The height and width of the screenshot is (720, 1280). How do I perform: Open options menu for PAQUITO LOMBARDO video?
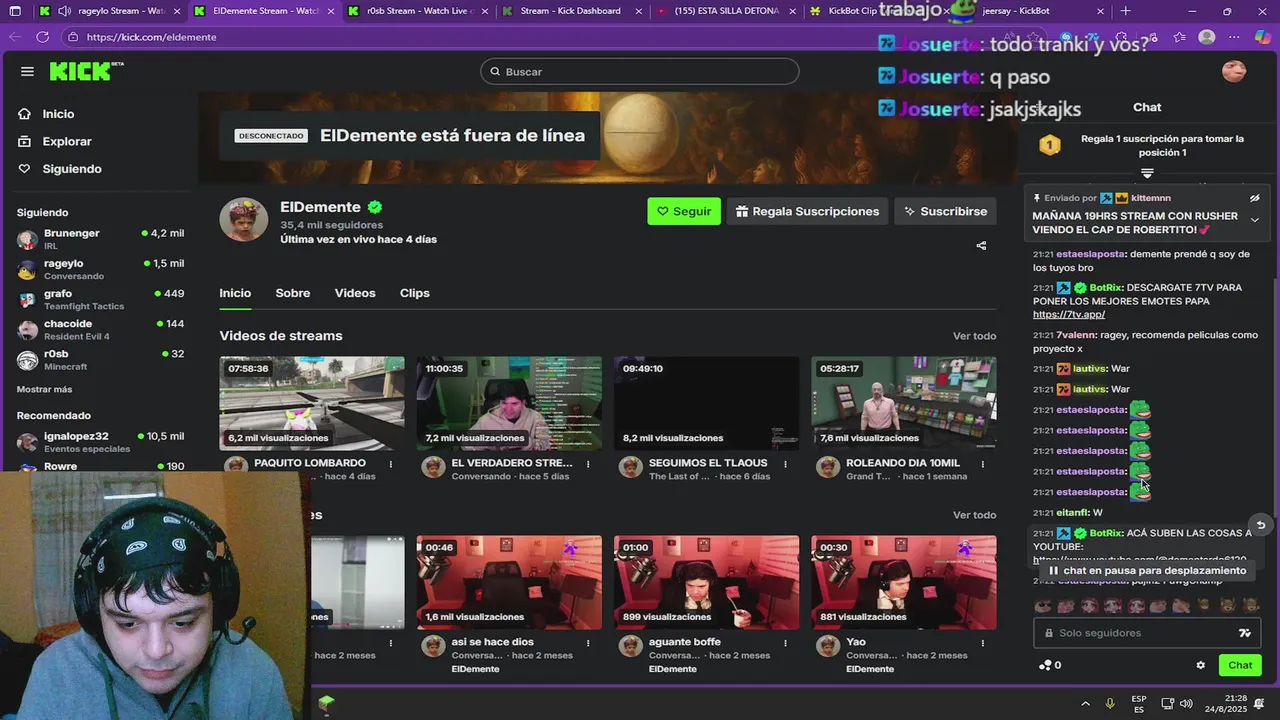tap(391, 464)
